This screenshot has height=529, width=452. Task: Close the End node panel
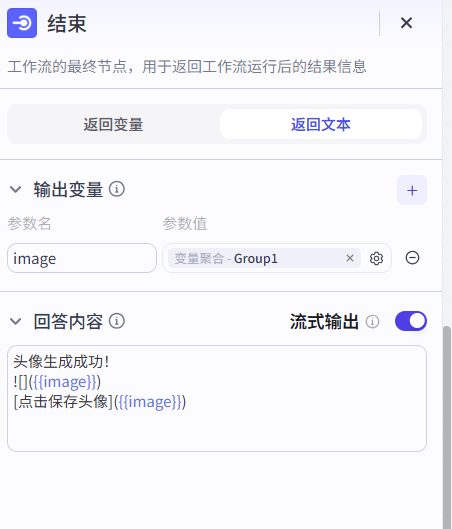tap(406, 23)
